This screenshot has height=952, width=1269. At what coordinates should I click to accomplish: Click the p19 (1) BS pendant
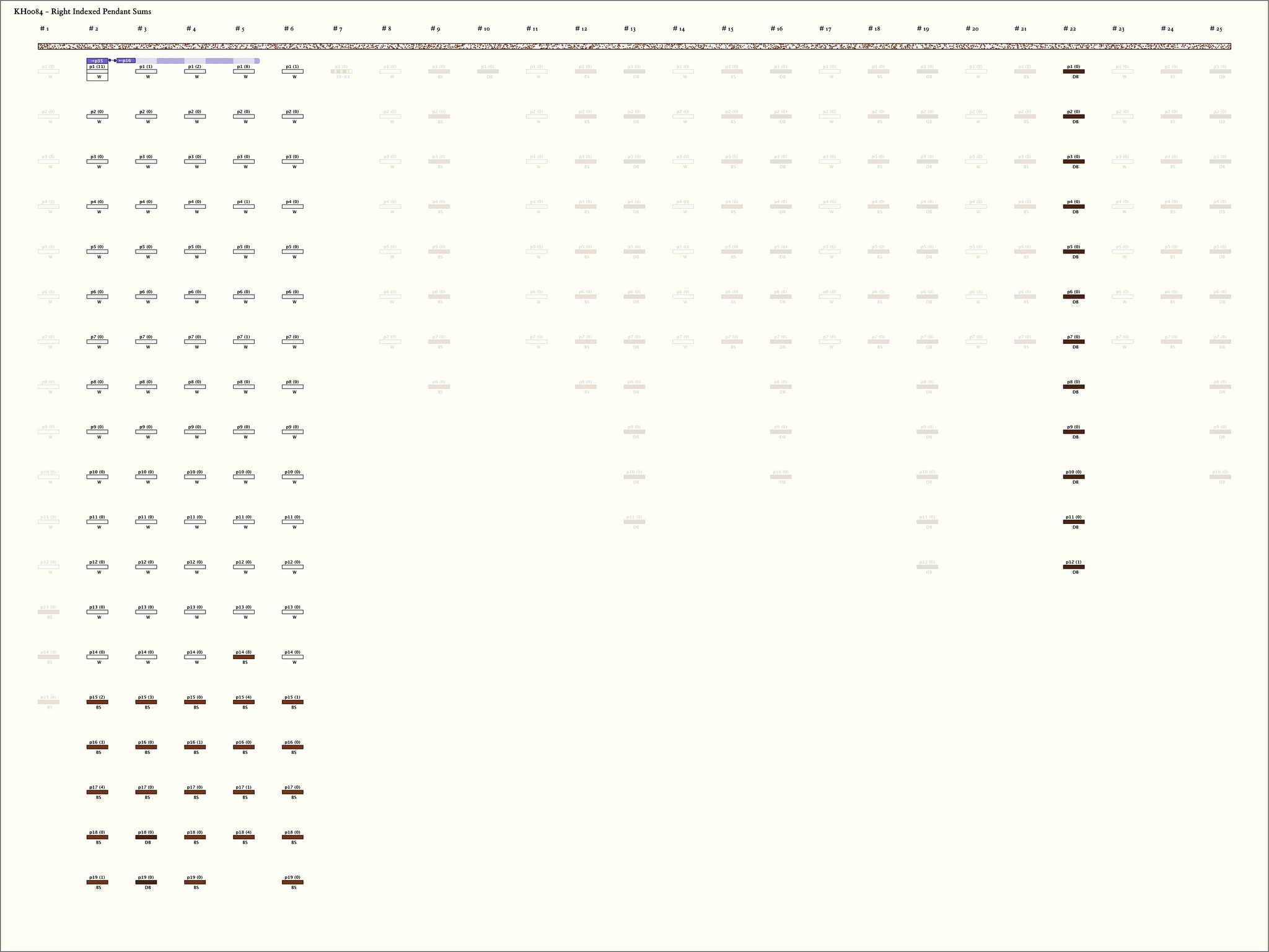click(x=97, y=882)
